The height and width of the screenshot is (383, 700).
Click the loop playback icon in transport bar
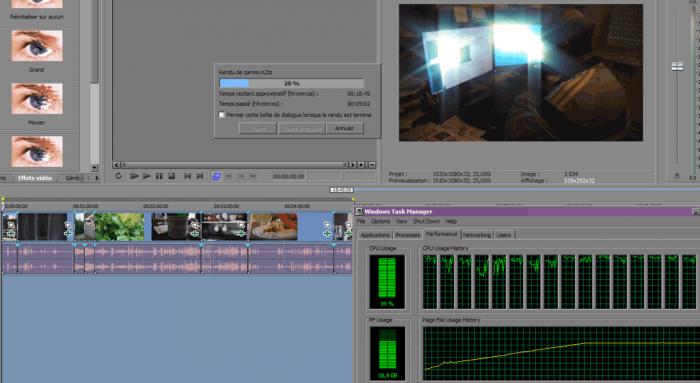pos(118,176)
